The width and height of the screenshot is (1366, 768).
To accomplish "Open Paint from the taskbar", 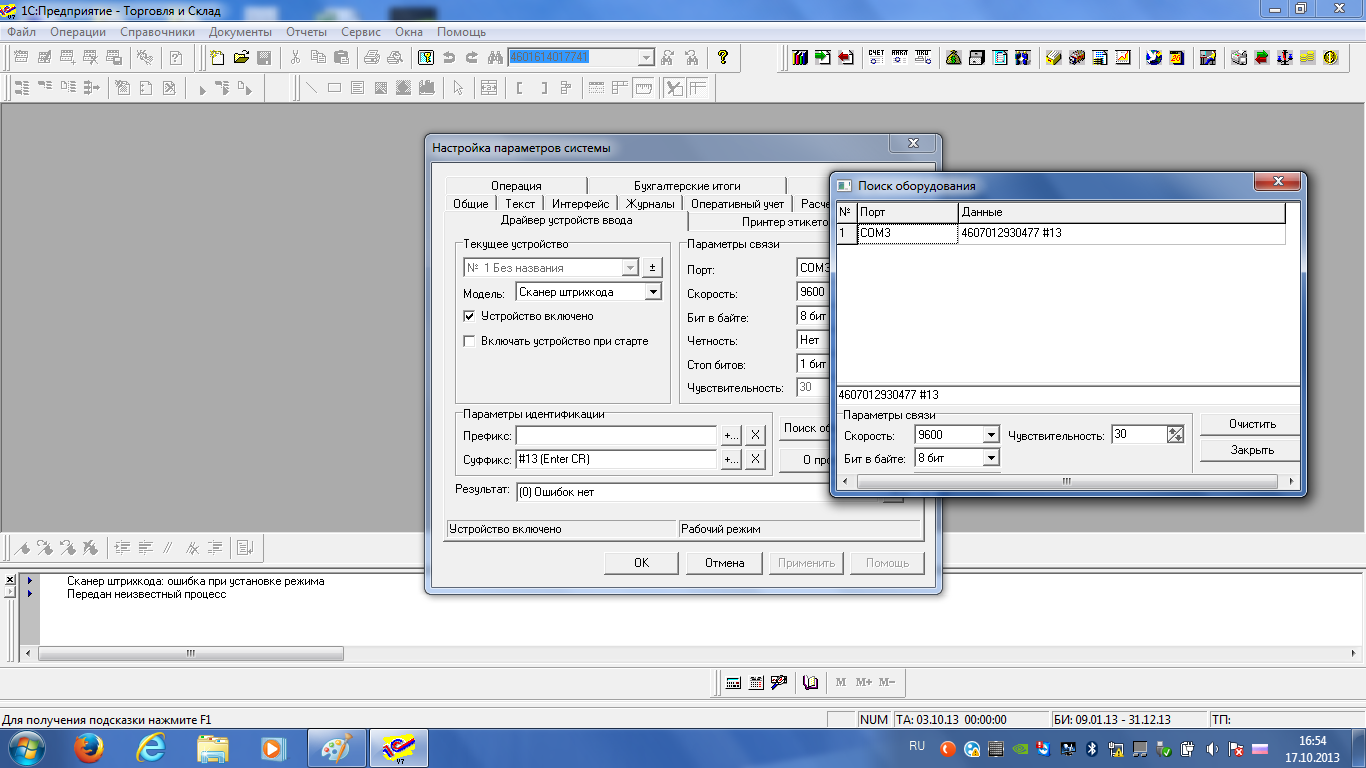I will [x=335, y=747].
